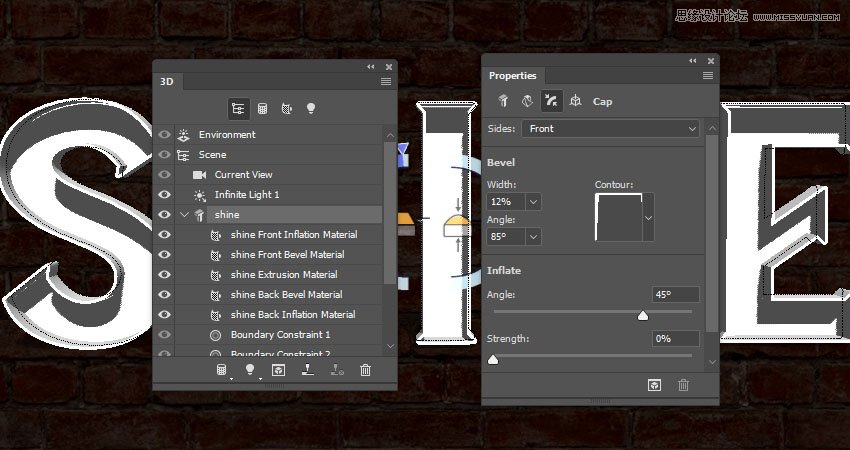Screen dimensions: 850x450
Task: Click the Inflate Strength field 0%
Action: pyautogui.click(x=675, y=338)
